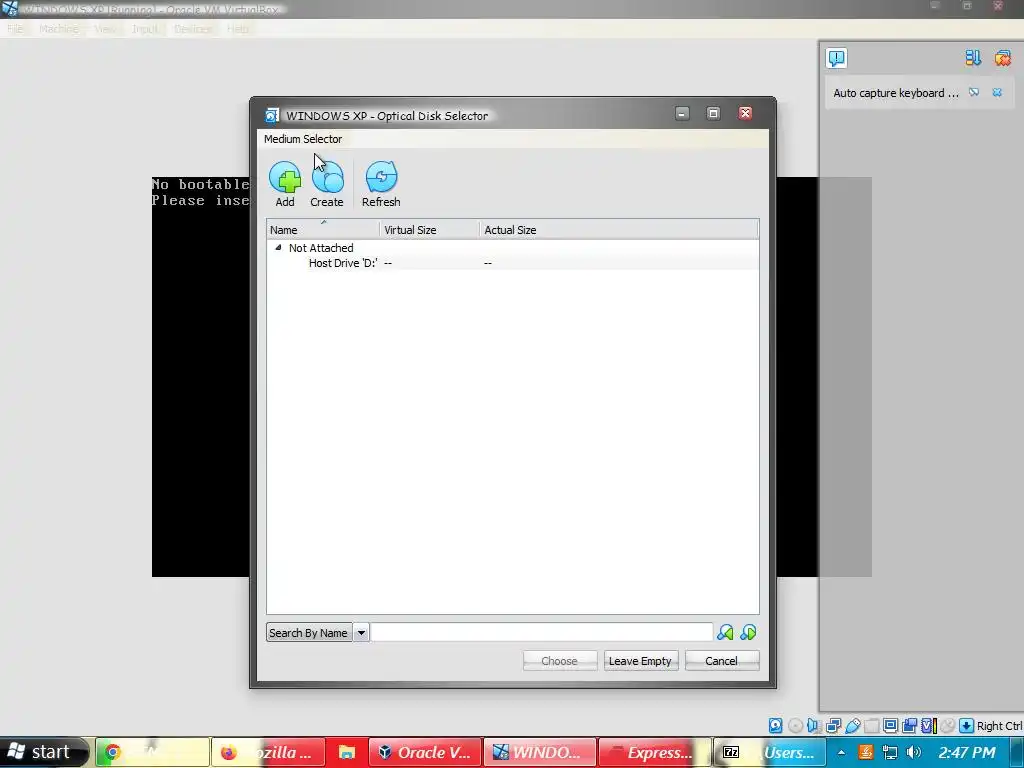Click the notification list ordering icon

pos(973,58)
